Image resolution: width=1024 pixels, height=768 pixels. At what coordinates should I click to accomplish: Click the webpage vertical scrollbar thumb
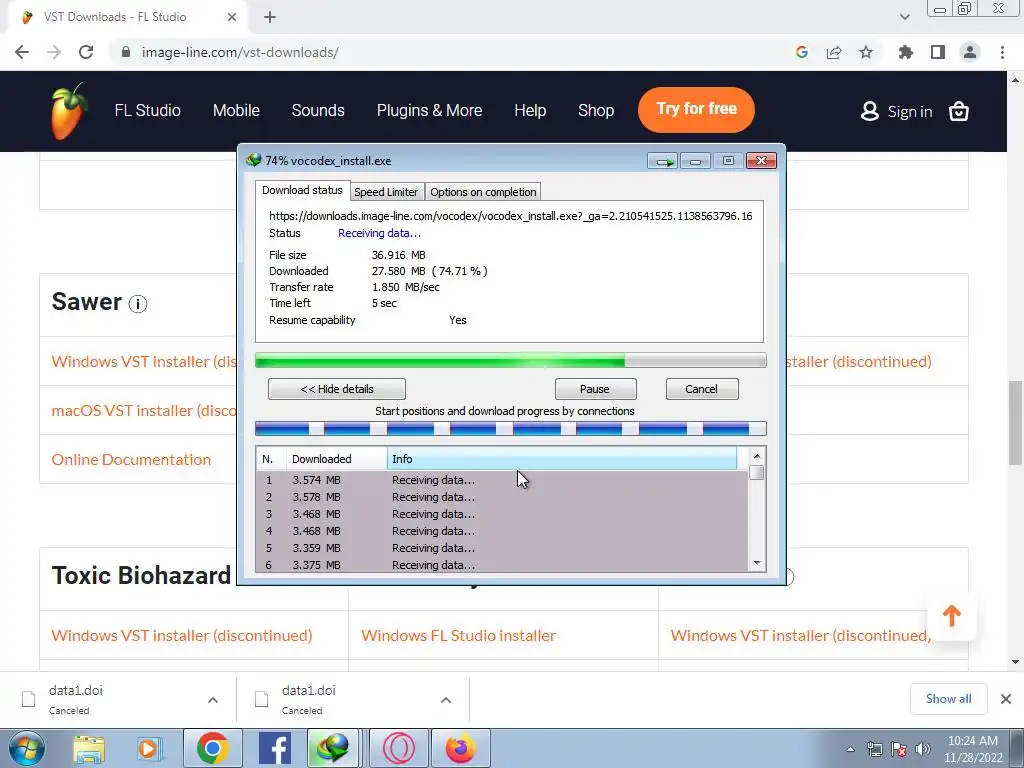click(x=1015, y=423)
